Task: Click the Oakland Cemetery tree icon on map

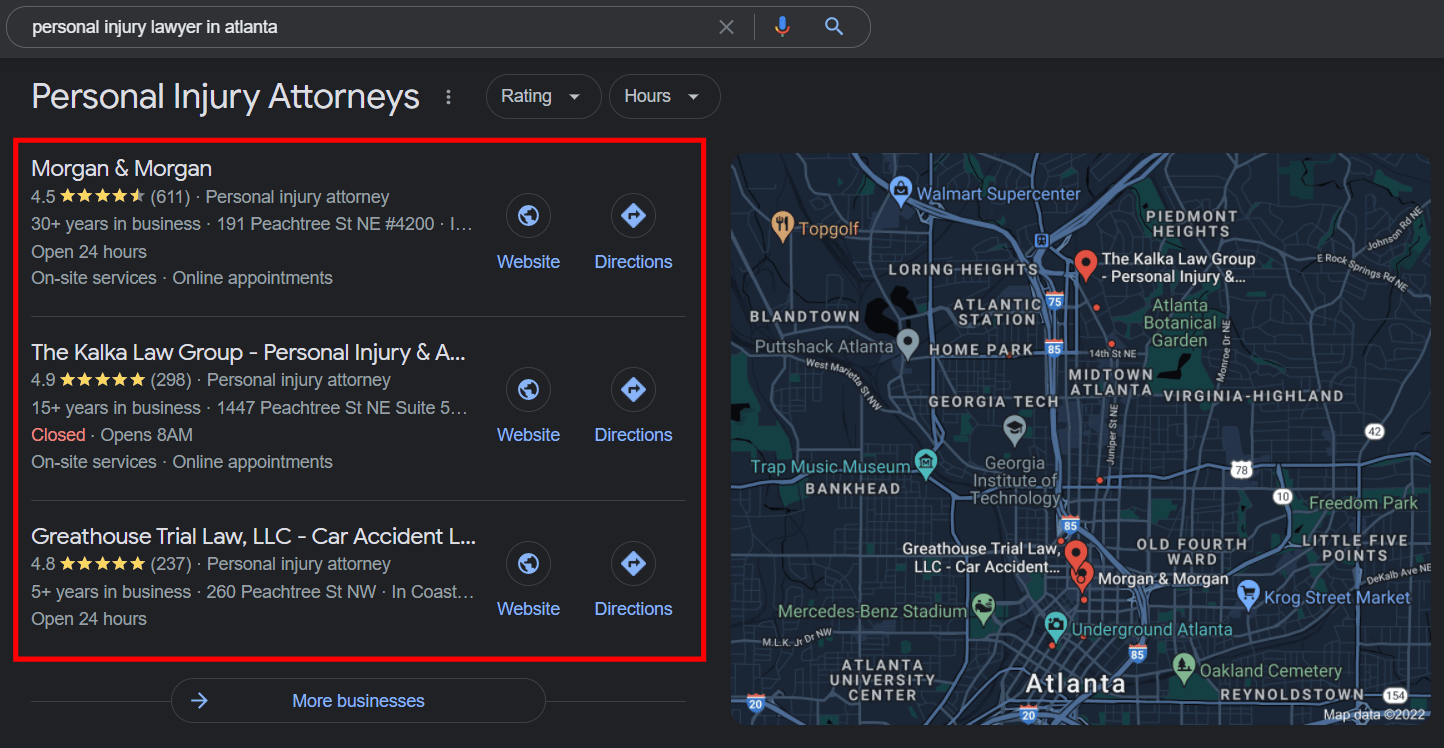Action: tap(1184, 666)
